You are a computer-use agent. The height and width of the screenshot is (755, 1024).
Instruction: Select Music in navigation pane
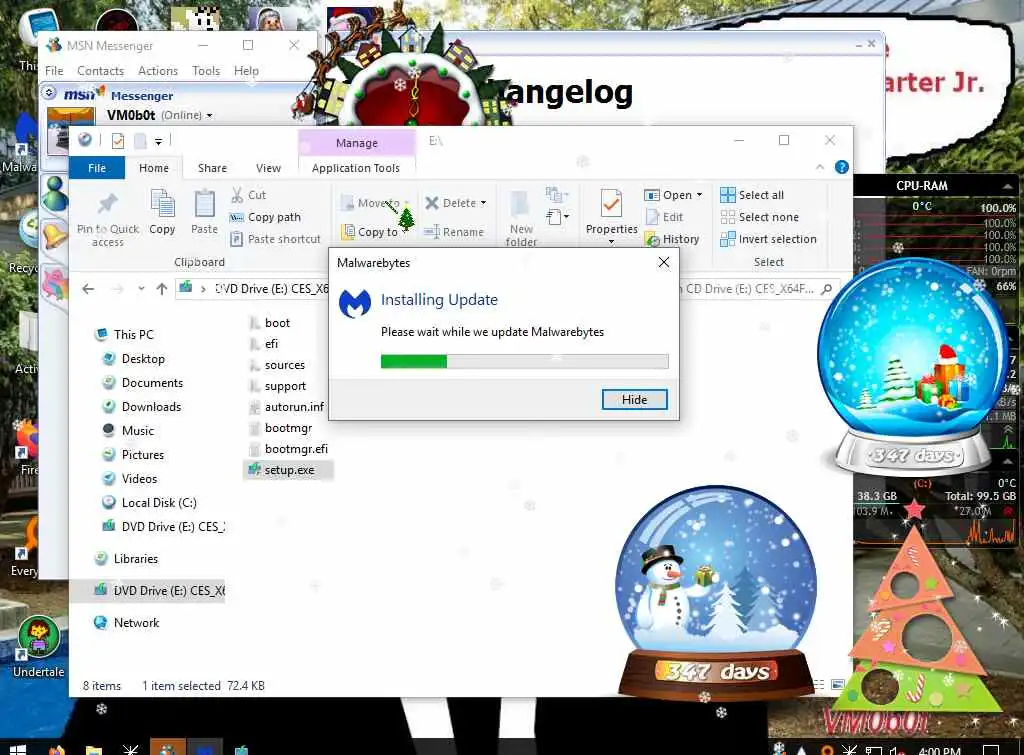tap(128, 431)
